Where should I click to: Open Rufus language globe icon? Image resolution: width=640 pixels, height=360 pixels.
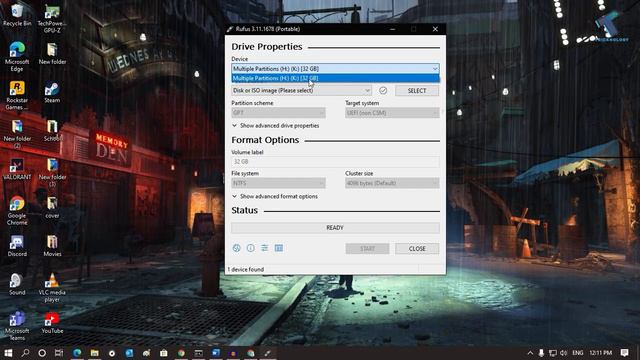pyautogui.click(x=236, y=248)
